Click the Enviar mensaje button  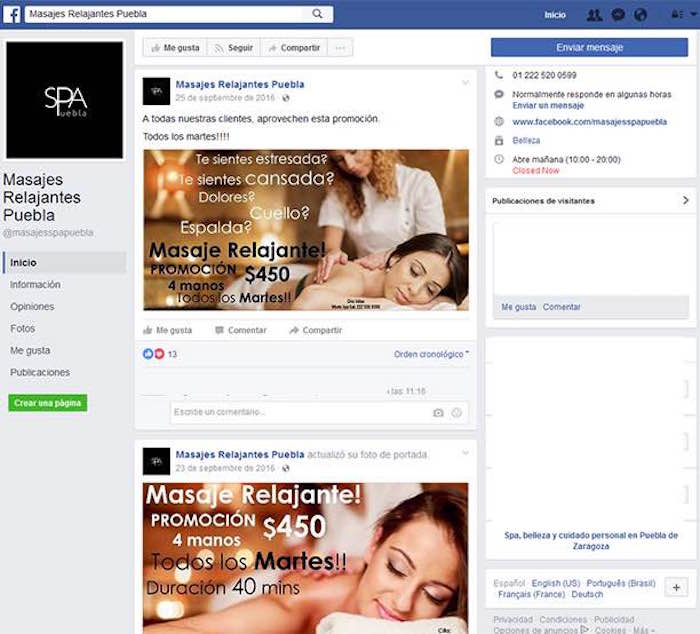[588, 48]
